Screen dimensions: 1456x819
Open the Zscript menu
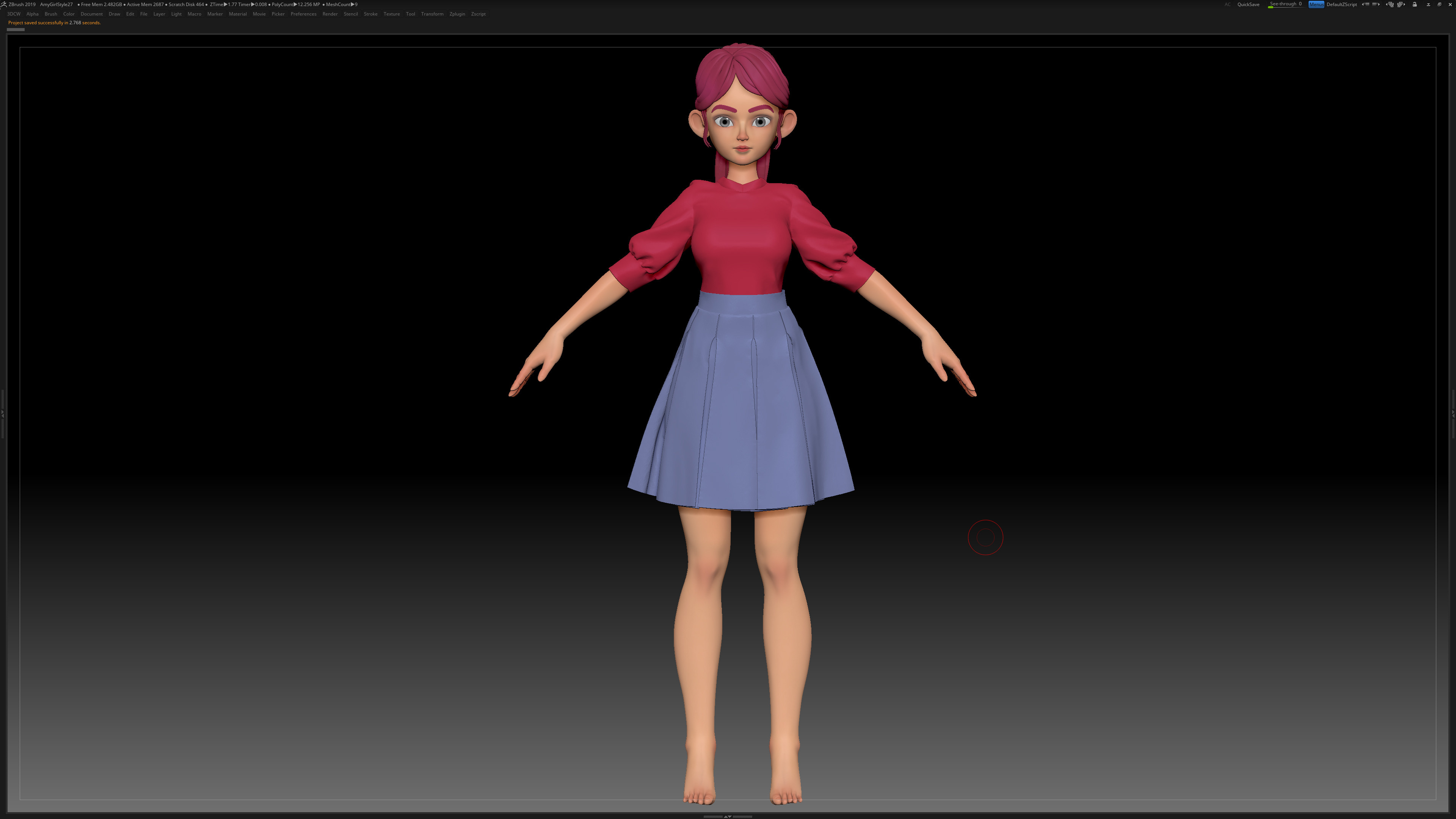(478, 14)
